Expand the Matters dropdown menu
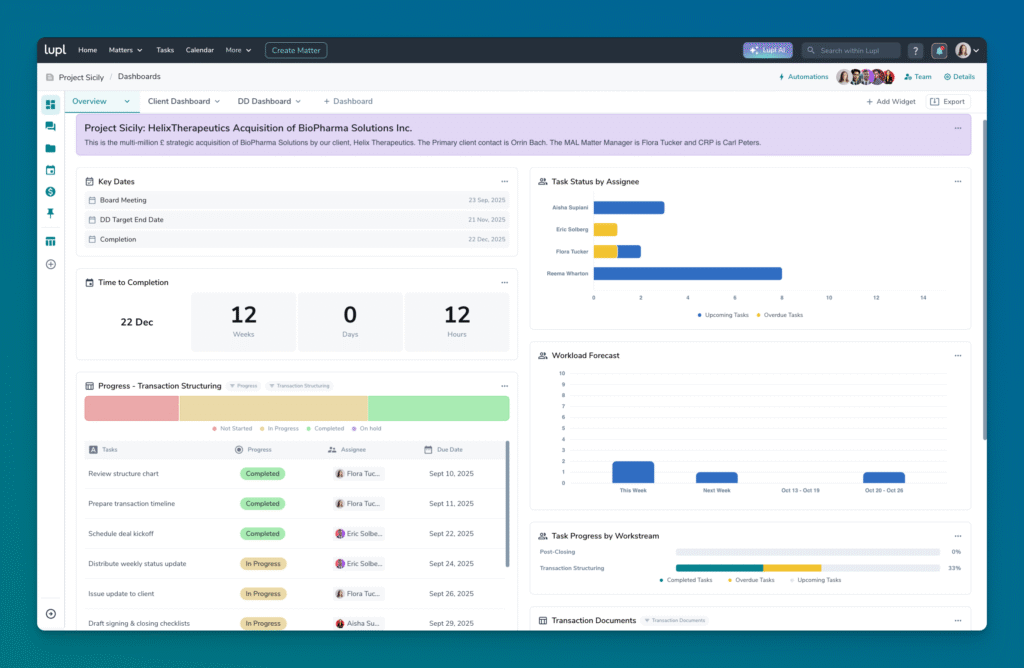Viewport: 1024px width, 668px height. (125, 50)
